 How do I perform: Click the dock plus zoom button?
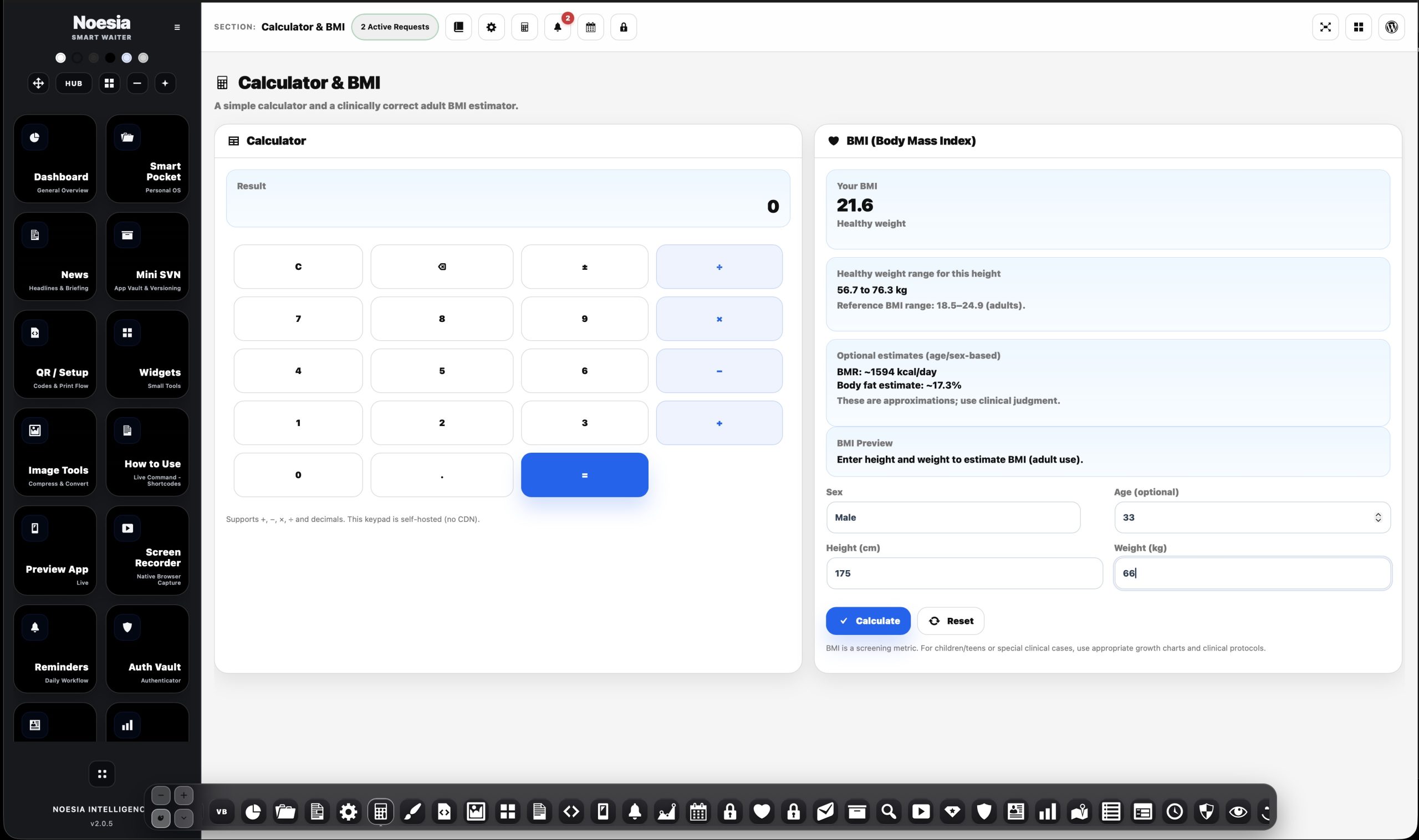coord(183,795)
